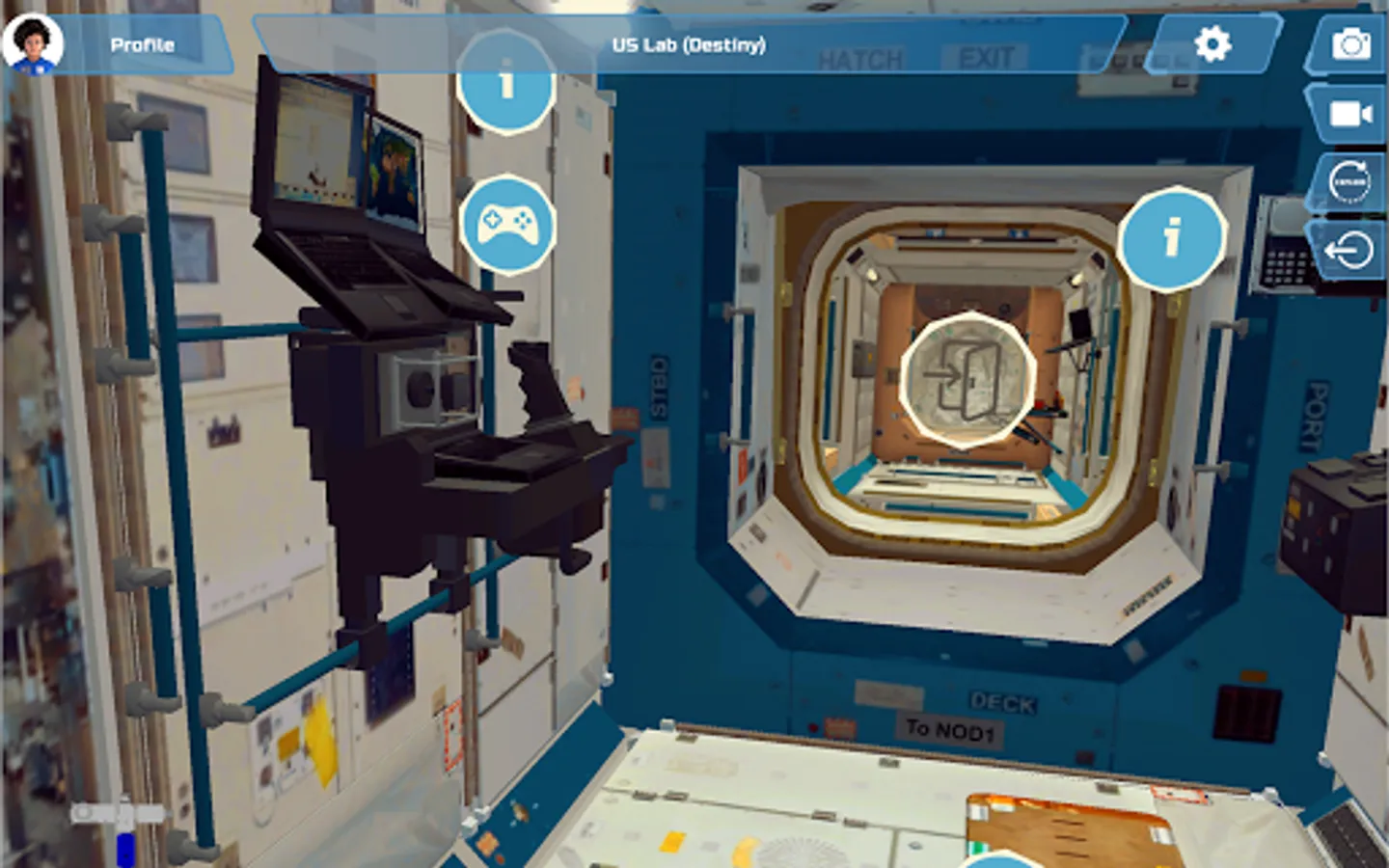This screenshot has height=868, width=1389.
Task: Open the info bubble beside the hatch
Action: (1171, 238)
